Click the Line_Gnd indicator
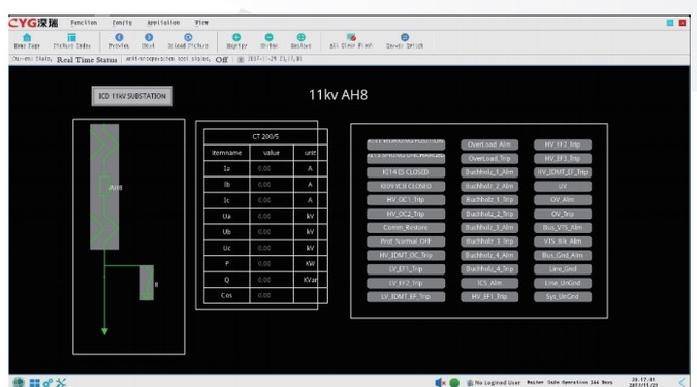This screenshot has height=387, width=697. (x=563, y=269)
